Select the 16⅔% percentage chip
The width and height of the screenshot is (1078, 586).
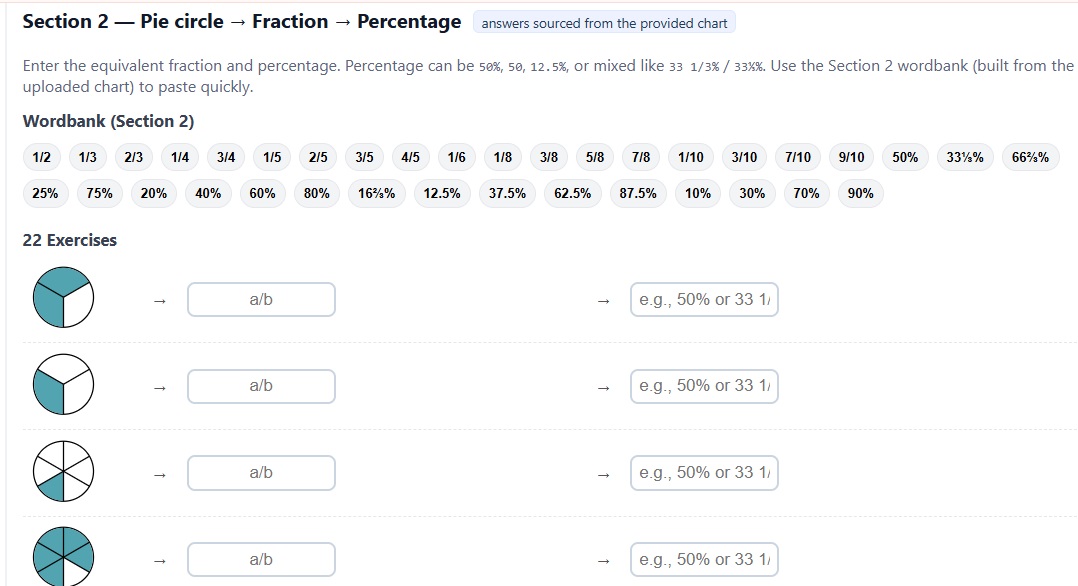click(377, 193)
